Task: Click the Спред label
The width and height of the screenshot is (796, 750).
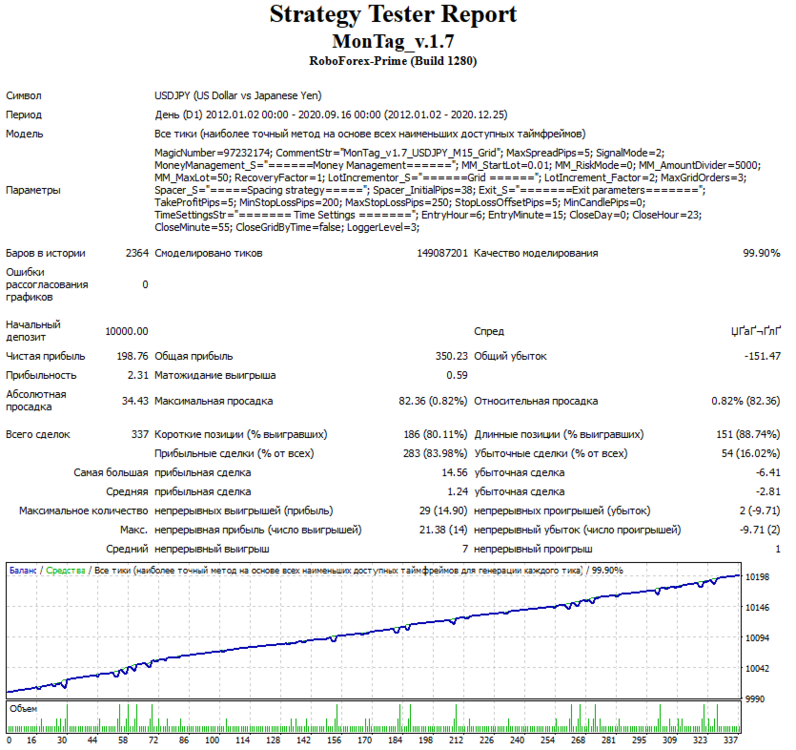Action: click(x=489, y=331)
